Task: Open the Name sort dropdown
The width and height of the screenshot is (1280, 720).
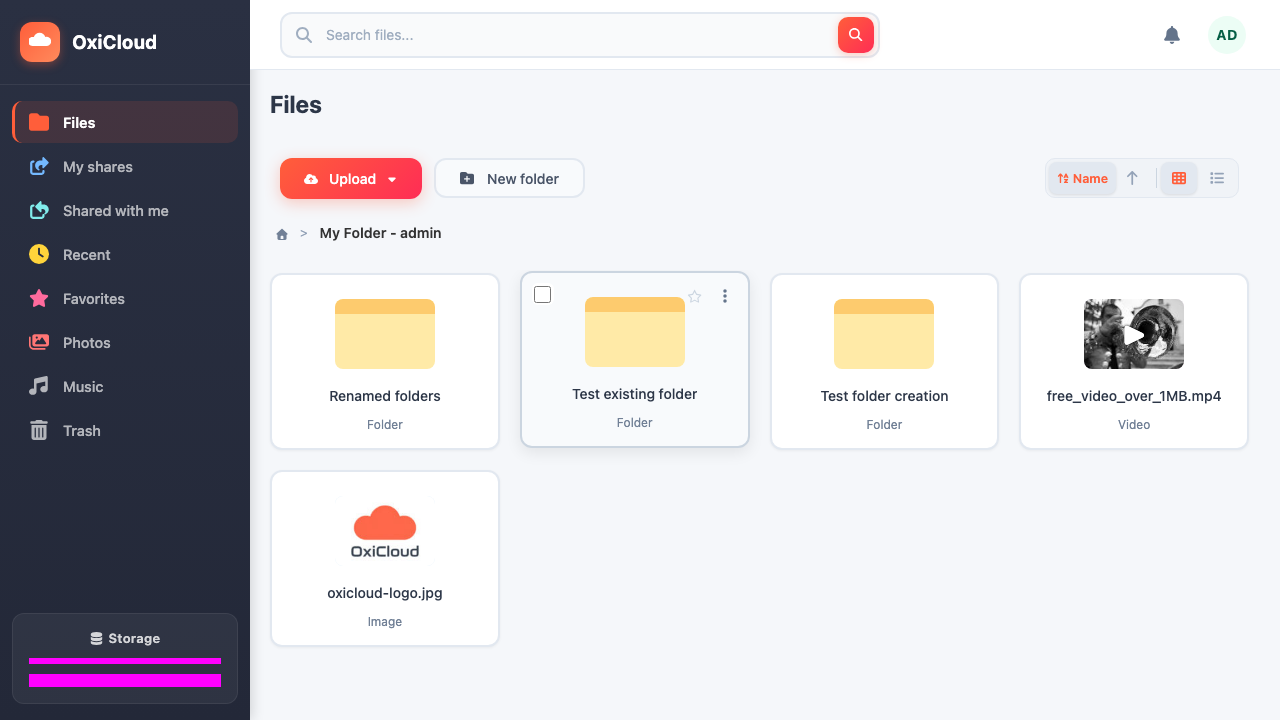Action: click(x=1083, y=179)
